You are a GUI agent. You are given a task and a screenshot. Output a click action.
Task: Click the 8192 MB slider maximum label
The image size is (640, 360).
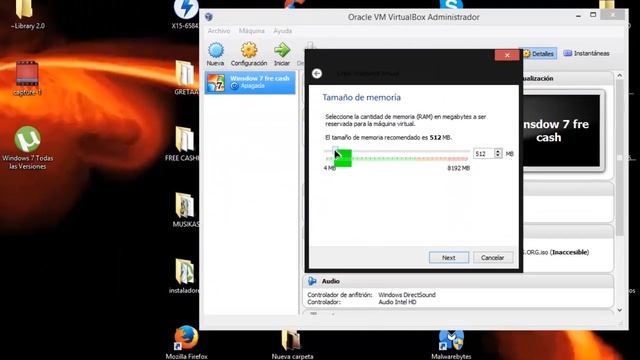pos(458,168)
